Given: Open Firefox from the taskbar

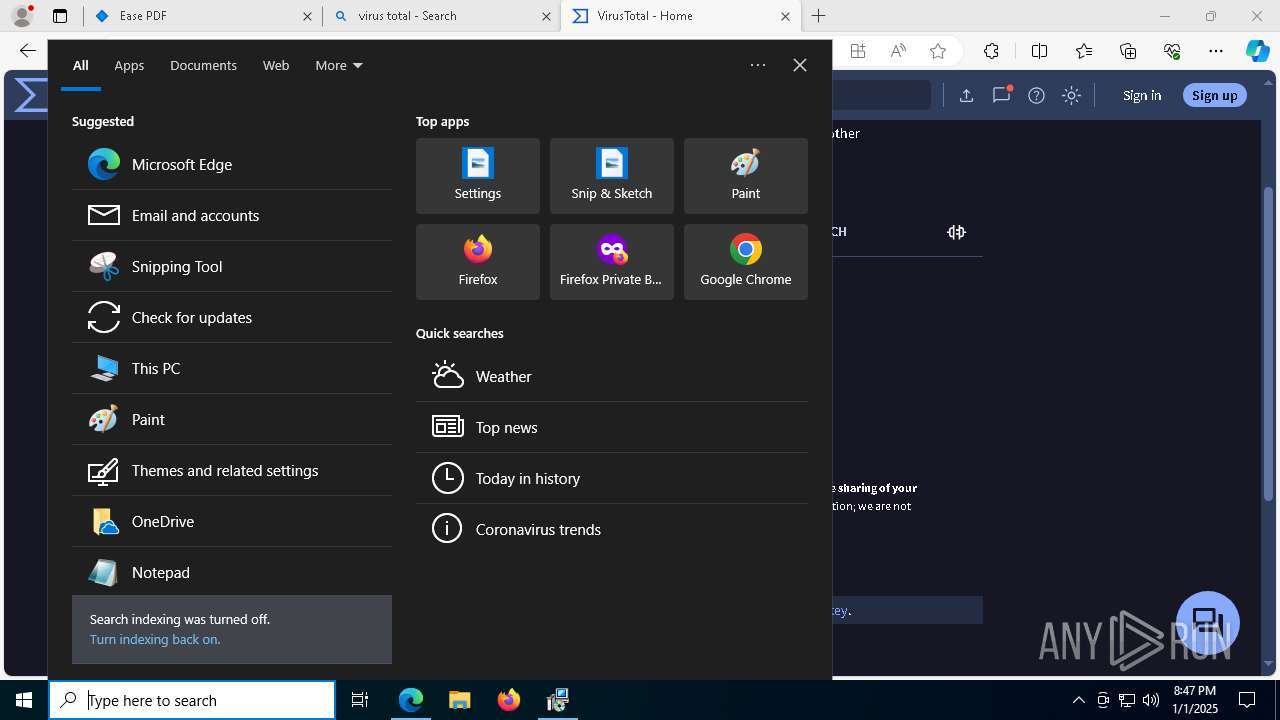Looking at the screenshot, I should pyautogui.click(x=509, y=700).
